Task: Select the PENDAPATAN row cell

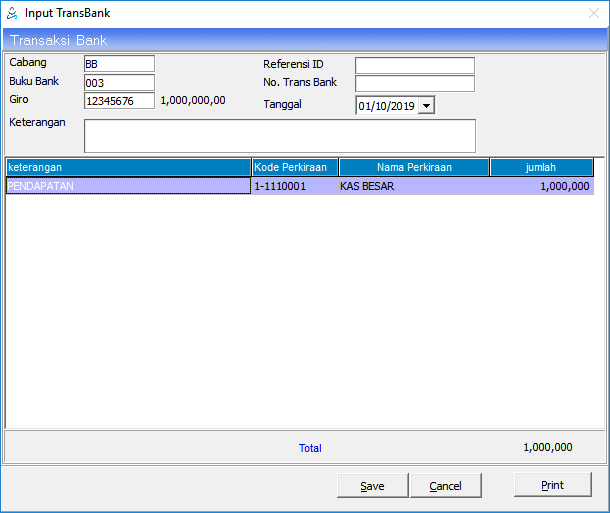Action: [x=128, y=186]
